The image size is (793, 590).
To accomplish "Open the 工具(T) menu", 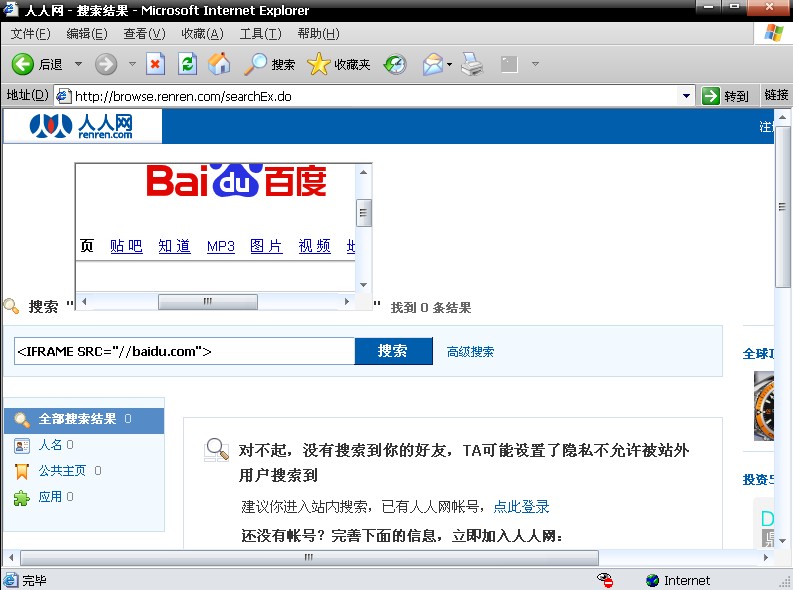I will point(260,34).
